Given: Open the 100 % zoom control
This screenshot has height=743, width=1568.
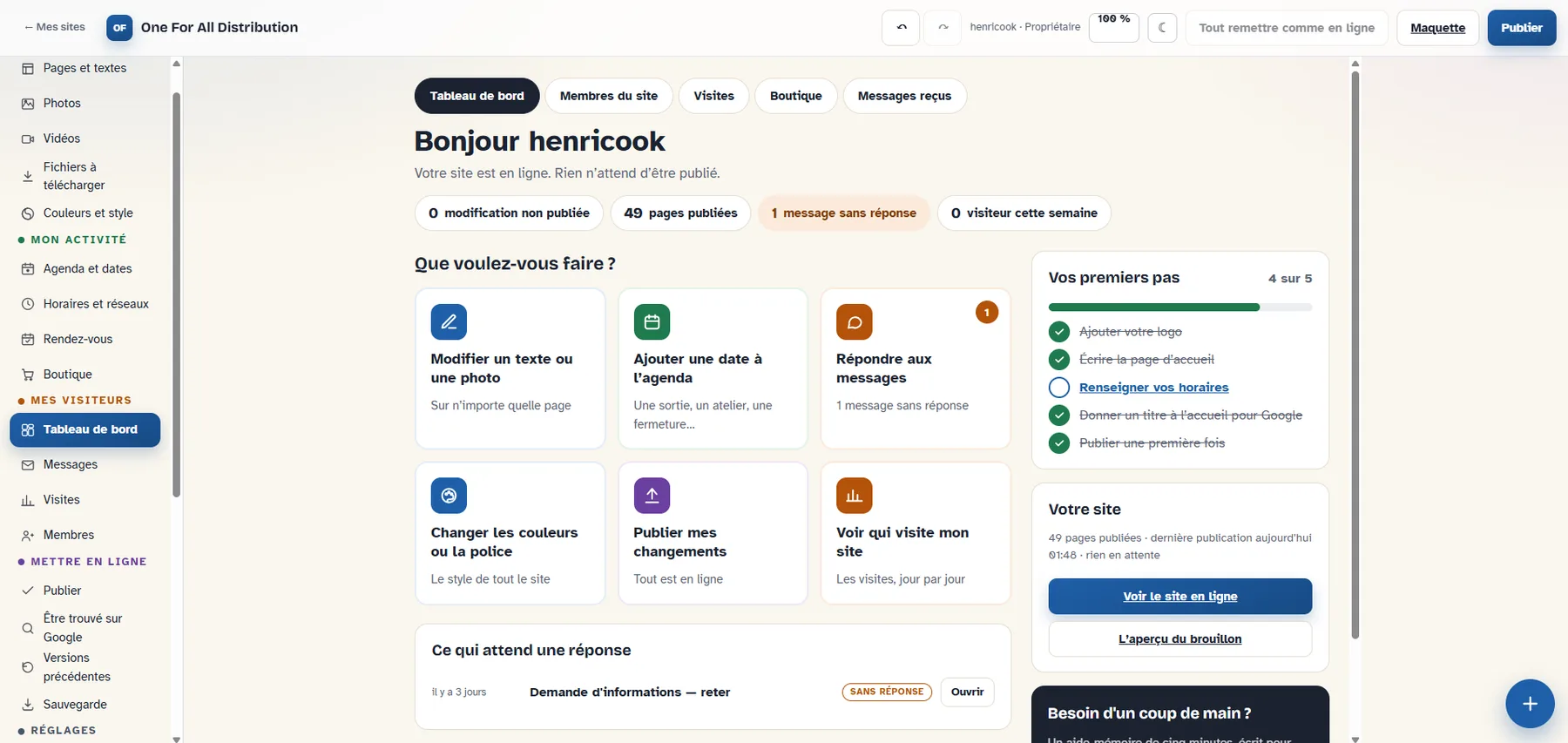Looking at the screenshot, I should point(1114,27).
